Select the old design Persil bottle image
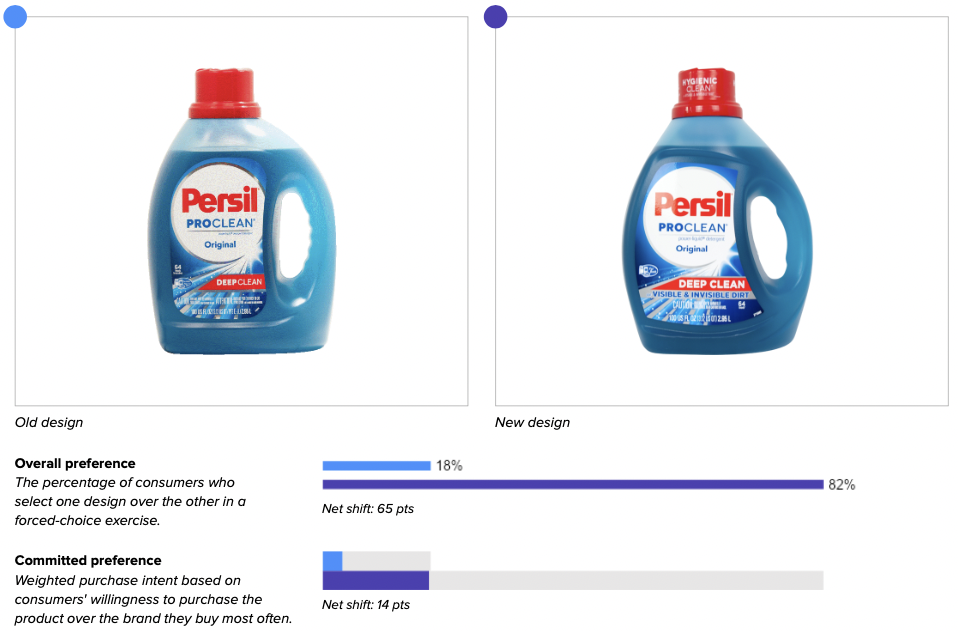This screenshot has width=958, height=631. coord(241,211)
